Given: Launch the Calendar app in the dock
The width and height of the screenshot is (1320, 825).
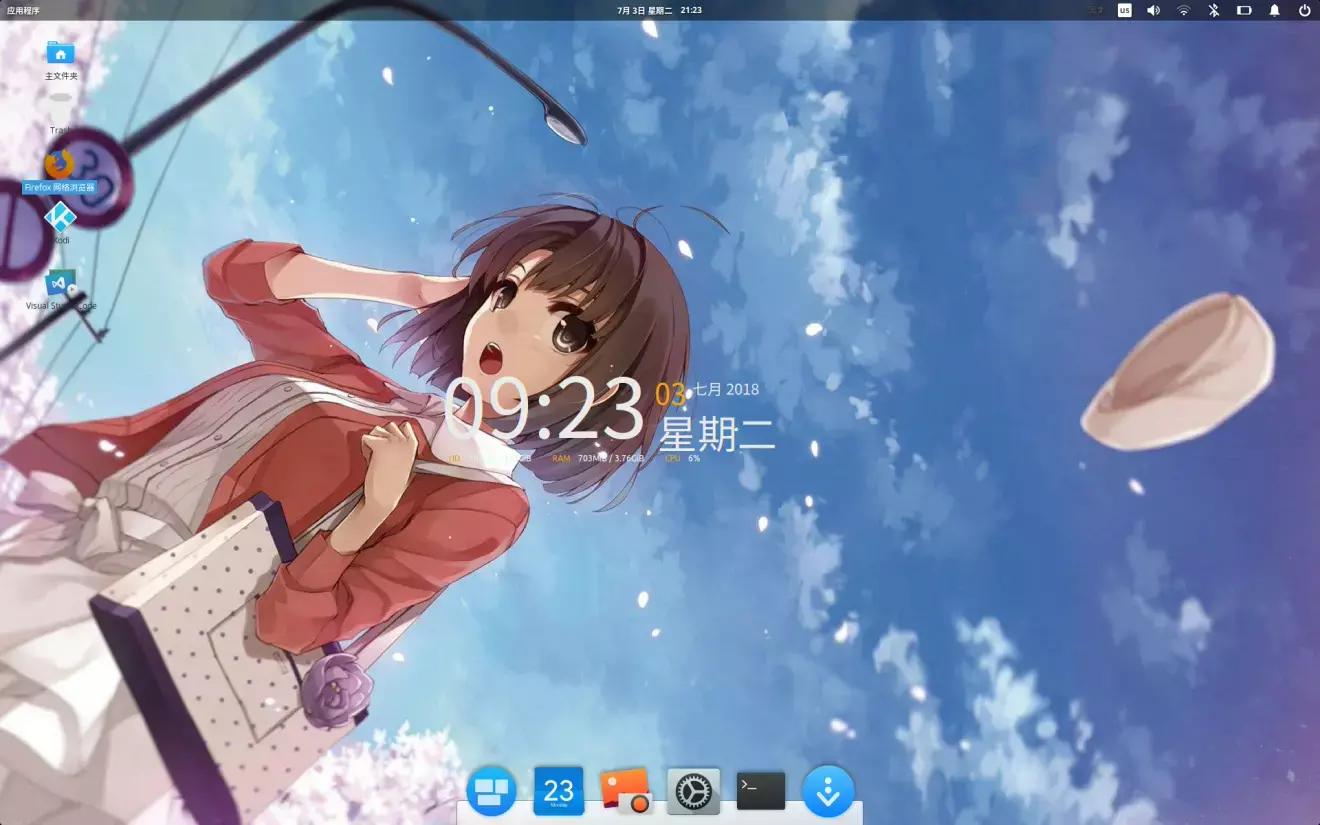Looking at the screenshot, I should click(558, 791).
